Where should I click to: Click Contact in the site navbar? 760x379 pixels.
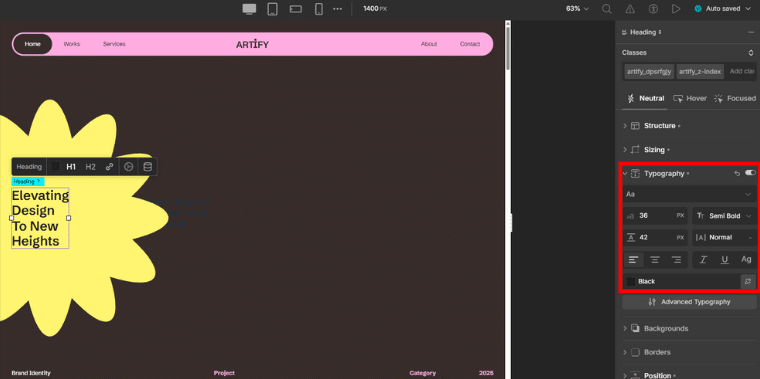[470, 44]
